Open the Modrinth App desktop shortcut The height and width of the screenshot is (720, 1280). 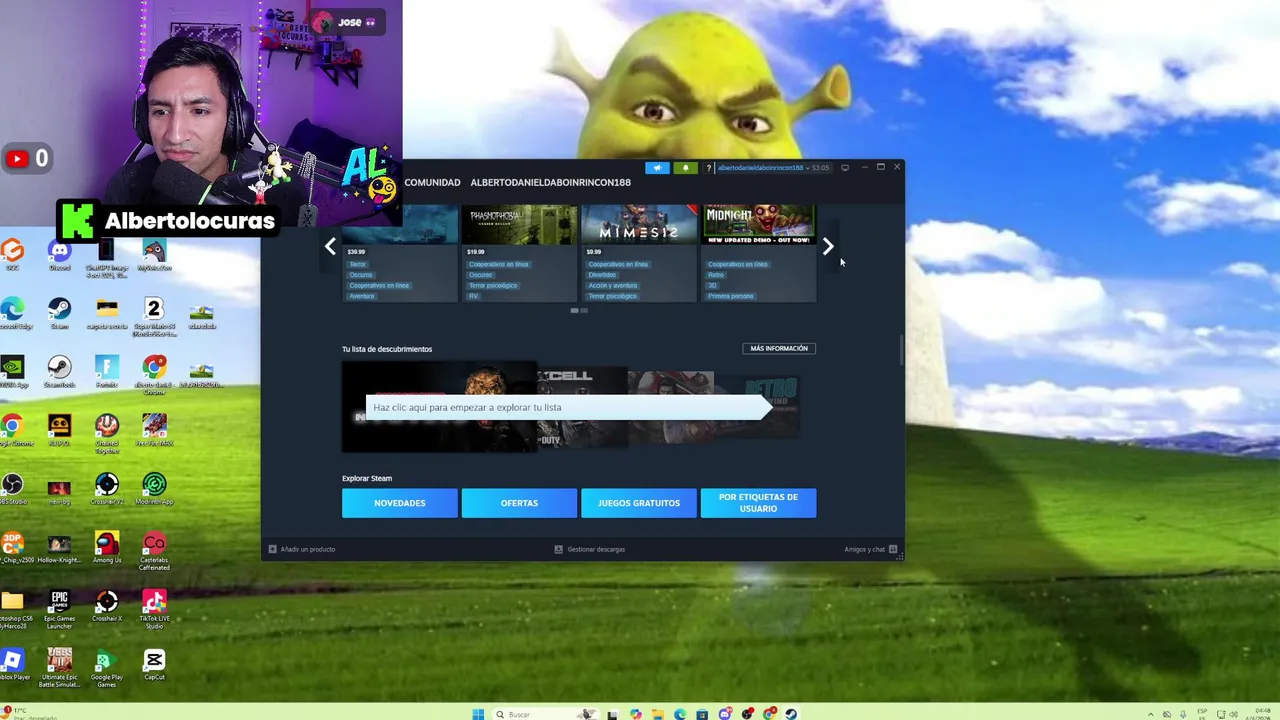click(153, 488)
